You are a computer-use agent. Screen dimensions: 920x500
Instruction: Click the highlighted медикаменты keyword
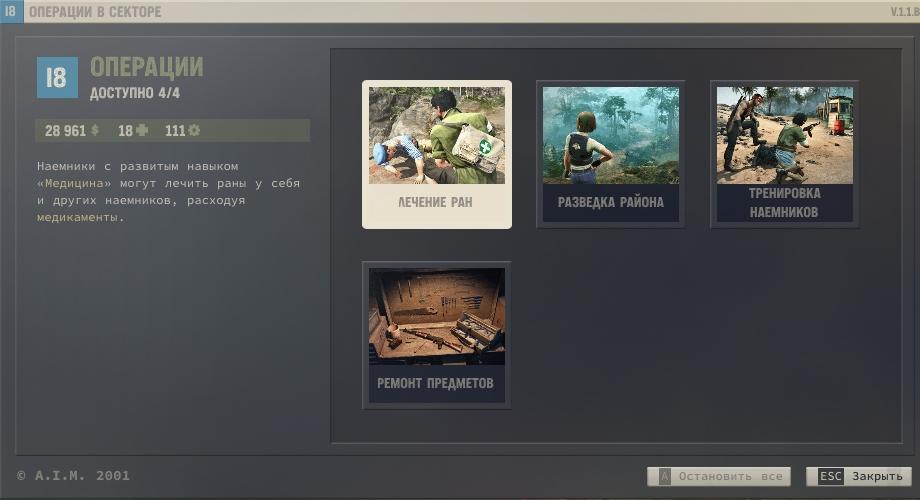[77, 218]
